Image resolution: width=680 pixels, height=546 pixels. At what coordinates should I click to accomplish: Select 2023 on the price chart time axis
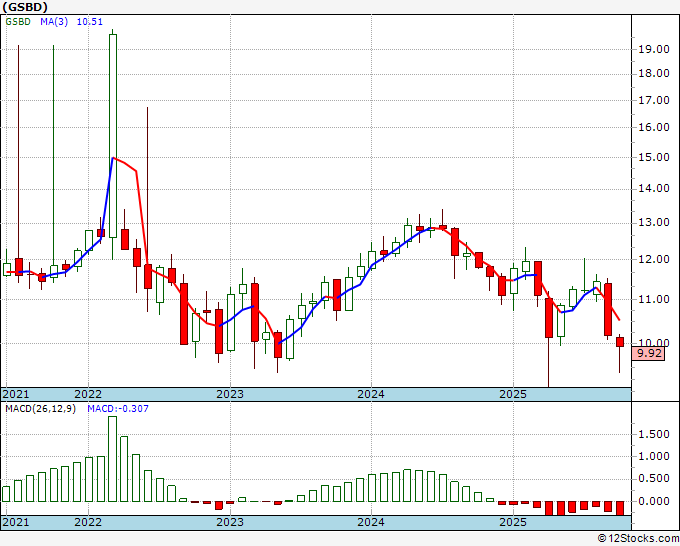230,394
